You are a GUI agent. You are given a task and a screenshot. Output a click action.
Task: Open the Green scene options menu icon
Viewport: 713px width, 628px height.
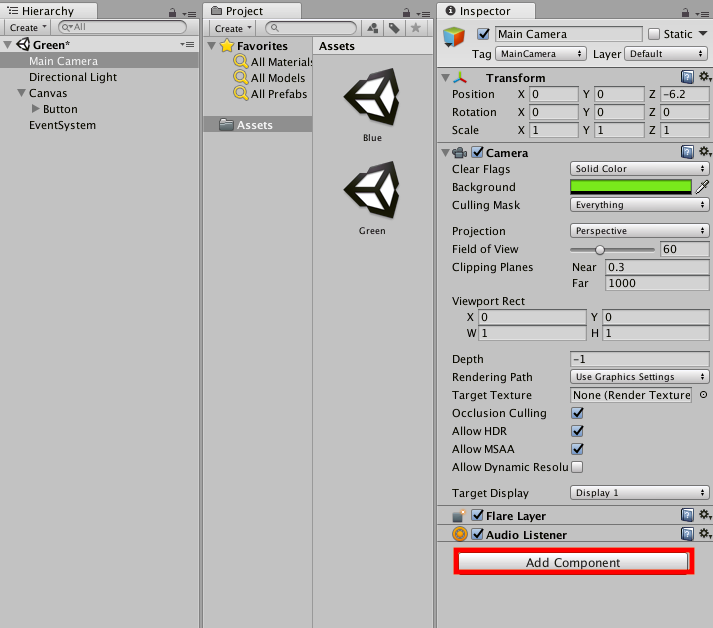coord(187,45)
